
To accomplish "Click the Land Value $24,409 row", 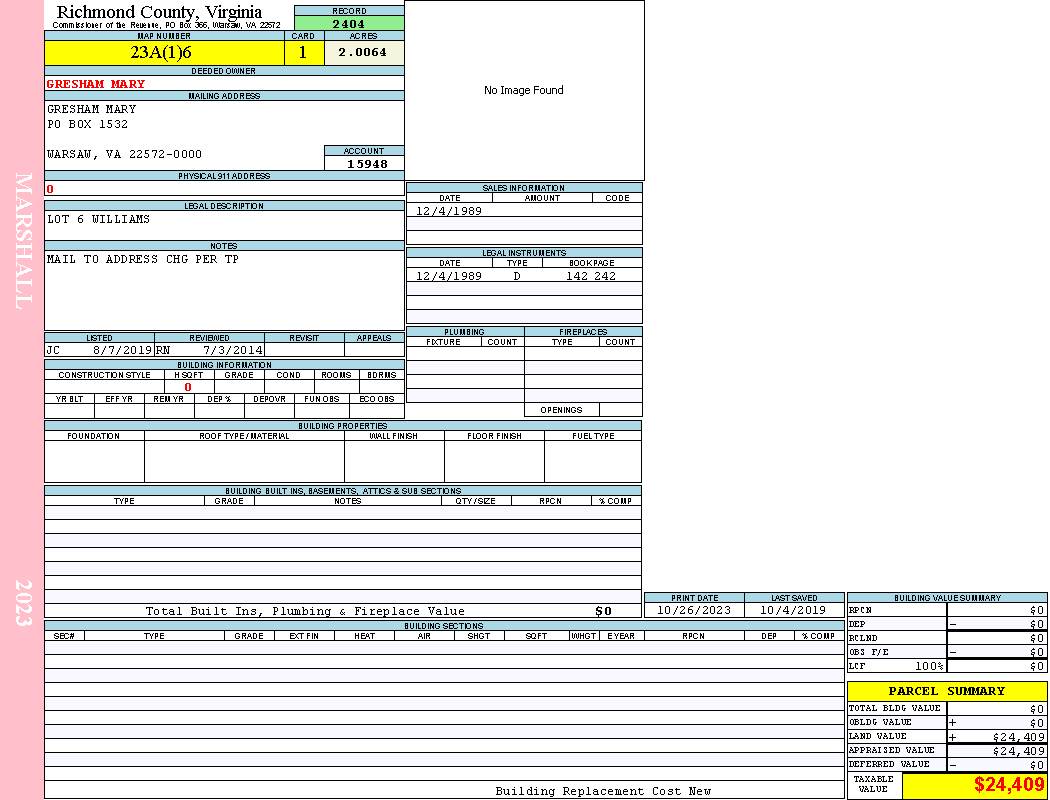I will tap(946, 736).
